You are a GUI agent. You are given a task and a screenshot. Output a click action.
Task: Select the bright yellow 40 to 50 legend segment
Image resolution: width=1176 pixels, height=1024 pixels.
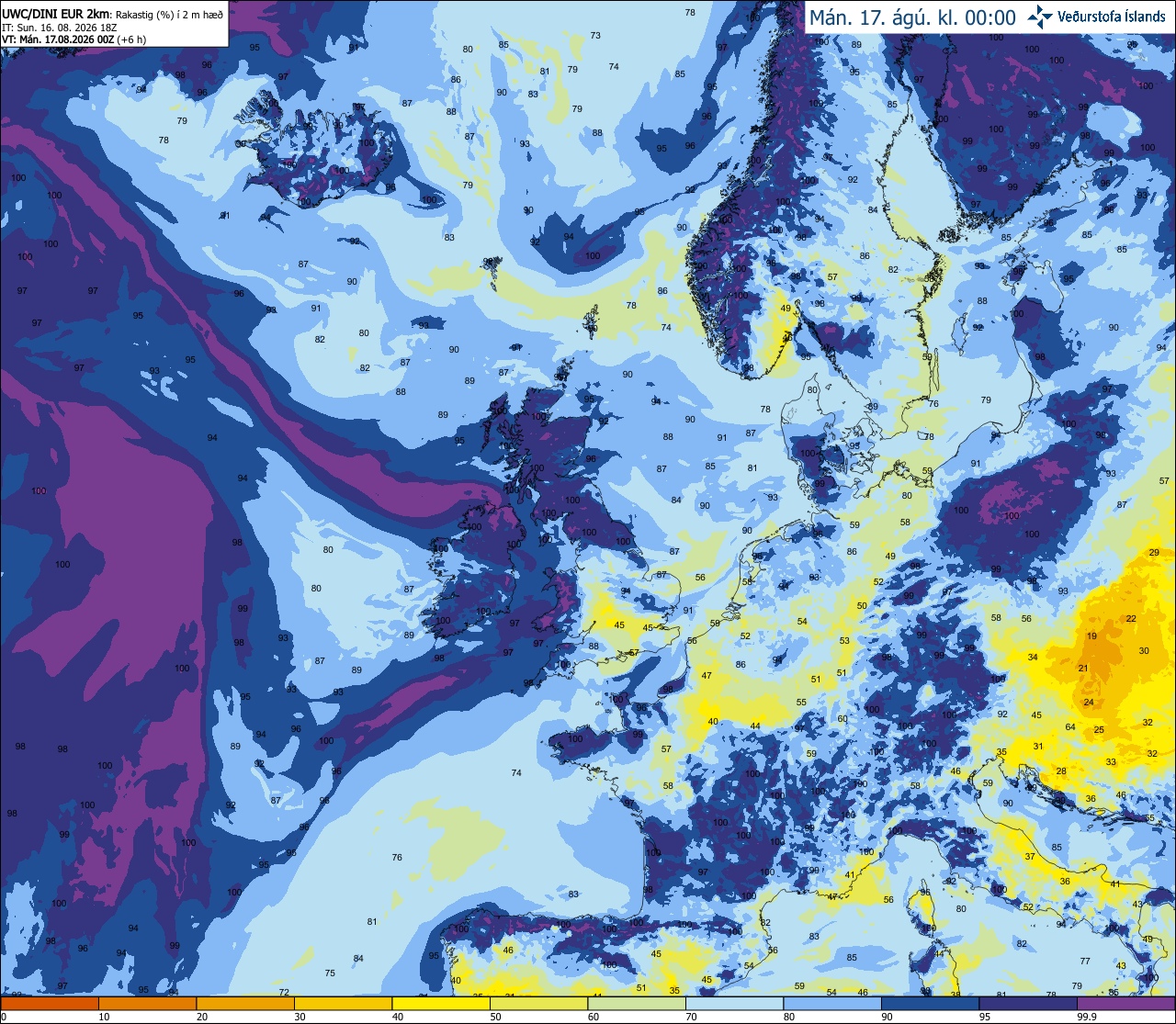(x=441, y=1003)
